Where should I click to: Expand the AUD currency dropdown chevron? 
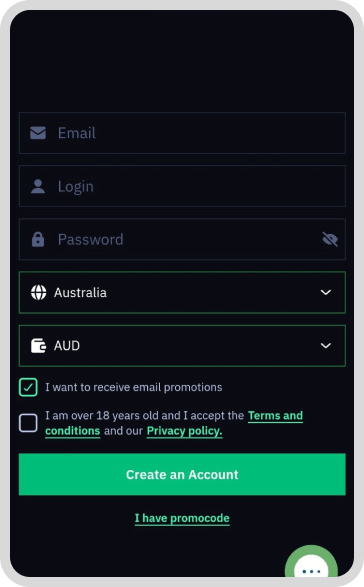click(x=326, y=346)
